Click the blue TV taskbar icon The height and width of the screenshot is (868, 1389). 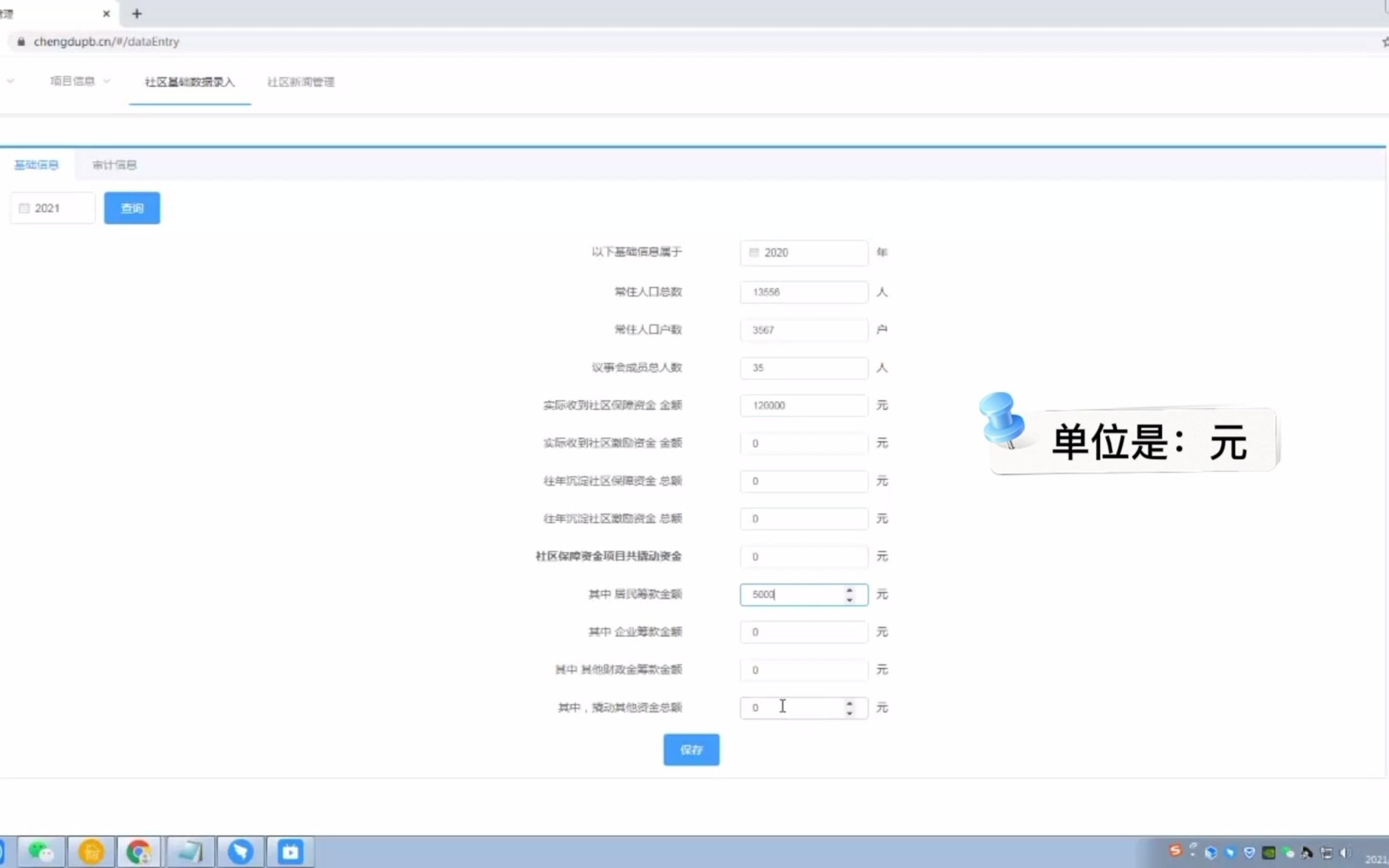[290, 852]
